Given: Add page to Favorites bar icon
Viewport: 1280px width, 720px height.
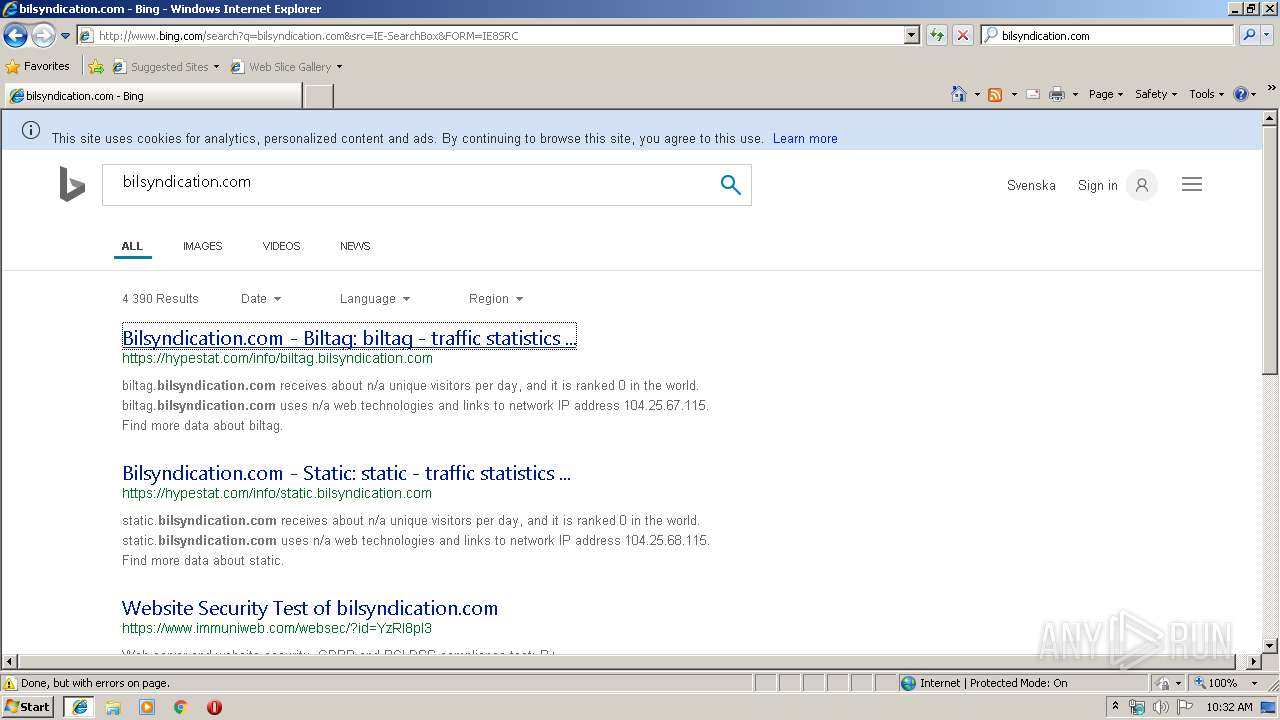Looking at the screenshot, I should coord(96,67).
